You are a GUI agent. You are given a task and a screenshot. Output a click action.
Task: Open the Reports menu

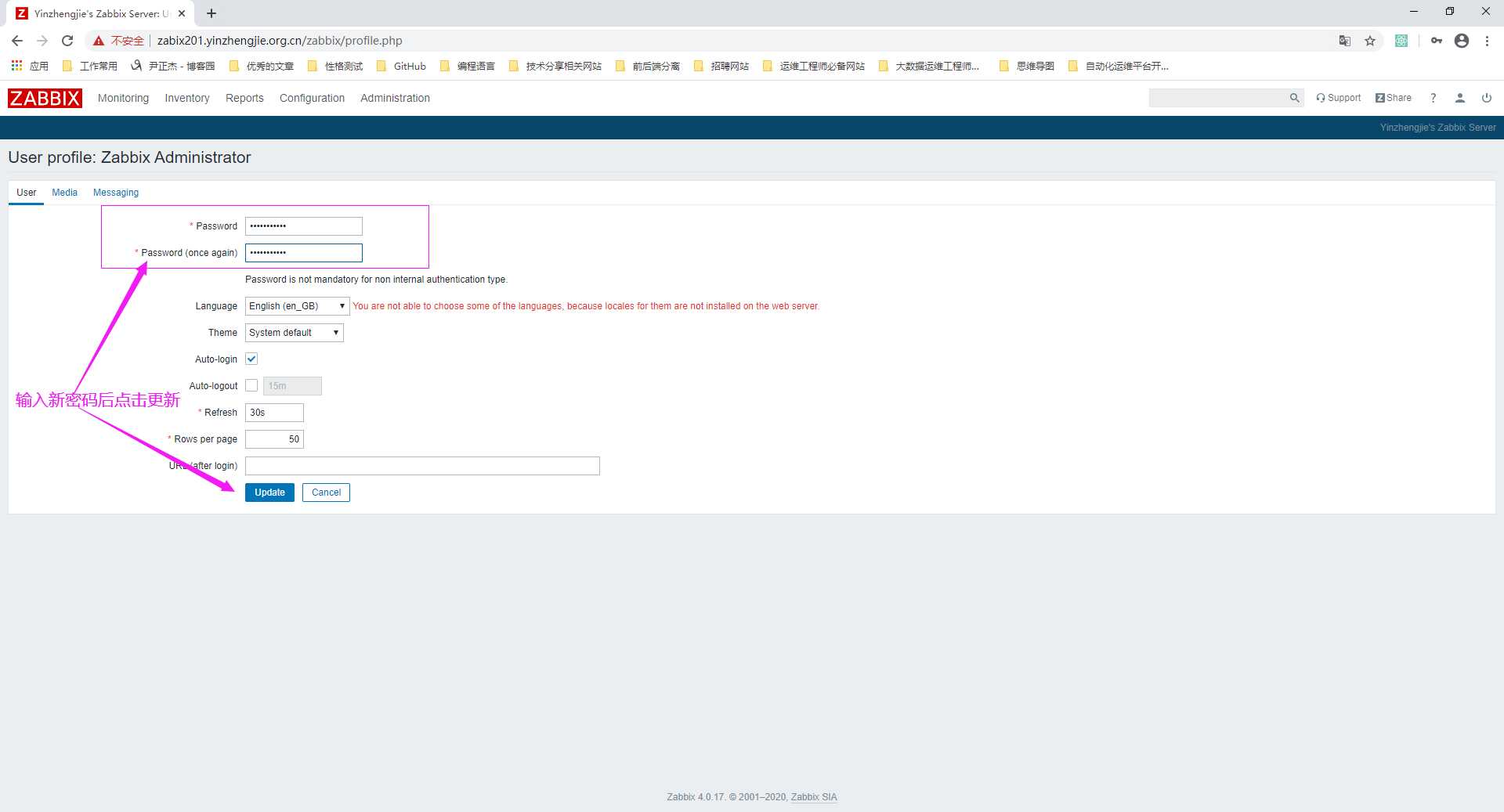[x=244, y=98]
